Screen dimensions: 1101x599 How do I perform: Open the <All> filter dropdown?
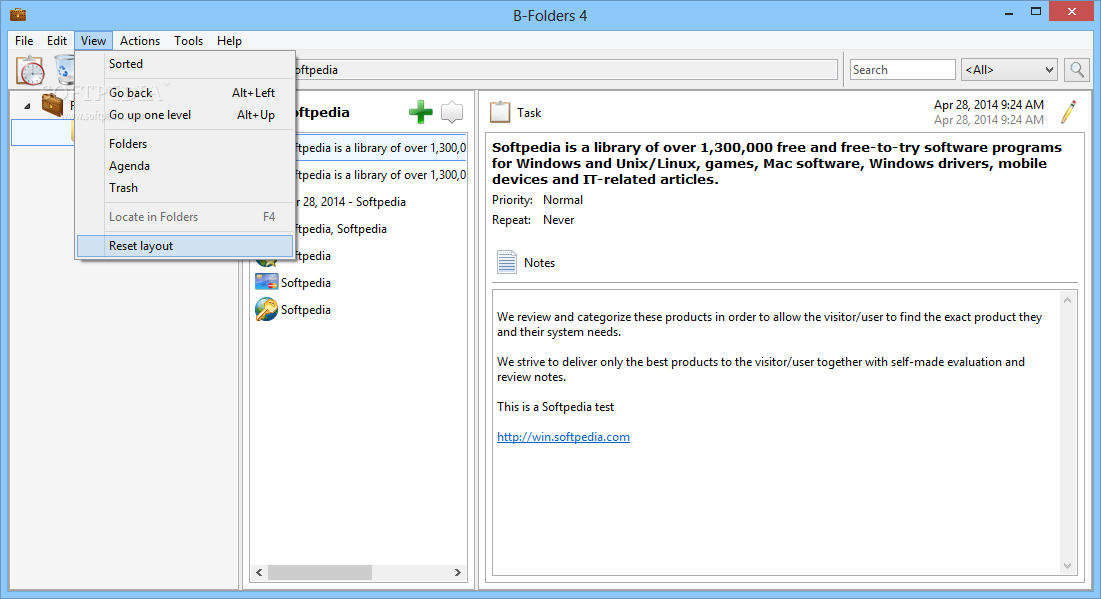(x=1009, y=70)
